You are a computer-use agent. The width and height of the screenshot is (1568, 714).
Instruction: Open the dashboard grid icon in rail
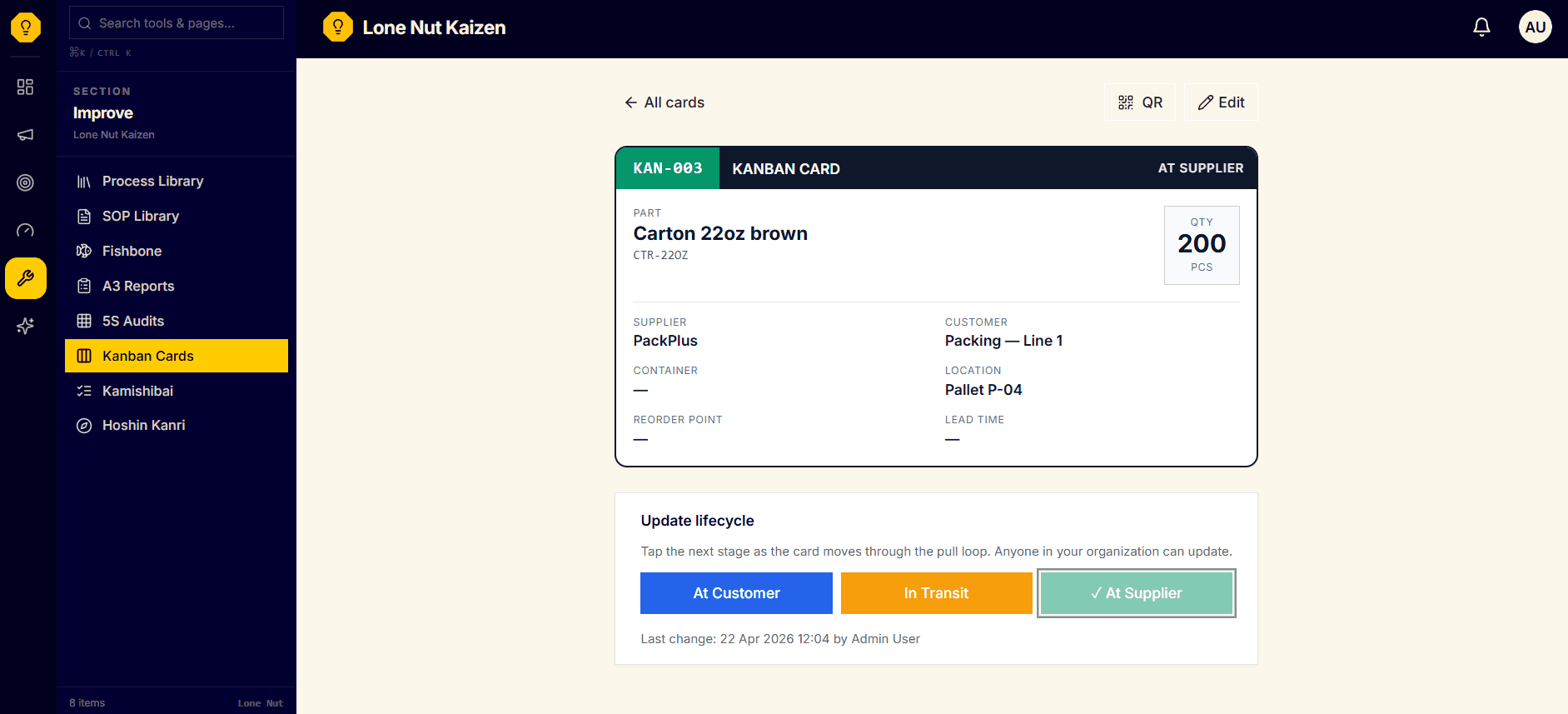coord(26,87)
